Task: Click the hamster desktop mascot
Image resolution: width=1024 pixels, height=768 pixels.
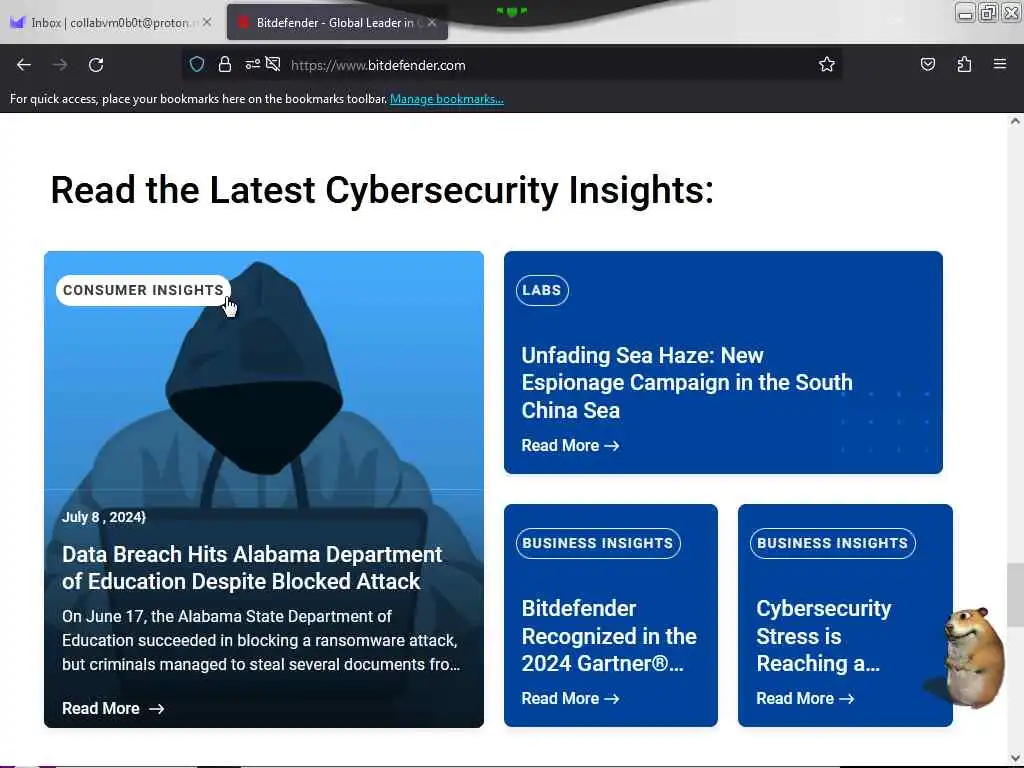Action: [972, 656]
